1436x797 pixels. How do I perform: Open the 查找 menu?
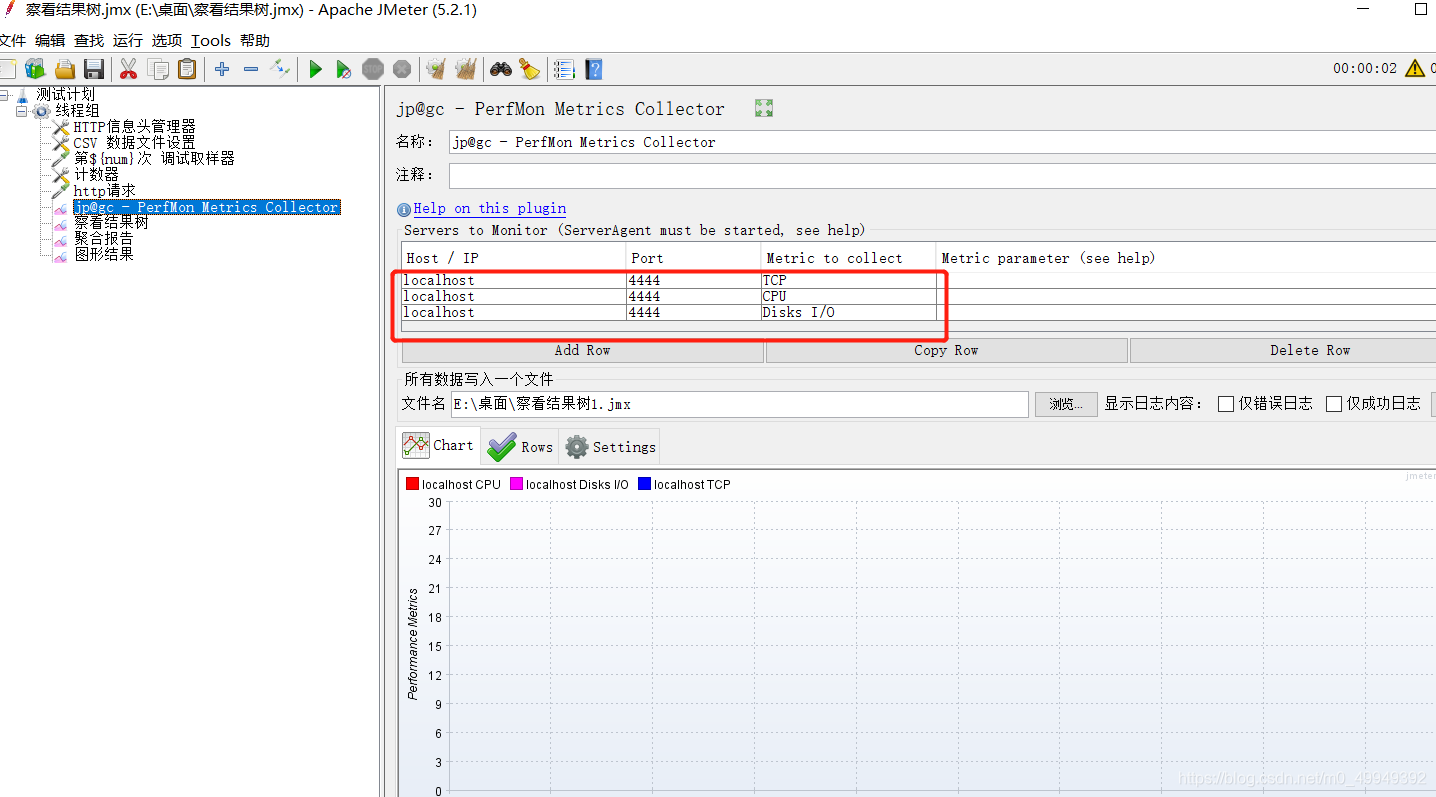click(88, 40)
